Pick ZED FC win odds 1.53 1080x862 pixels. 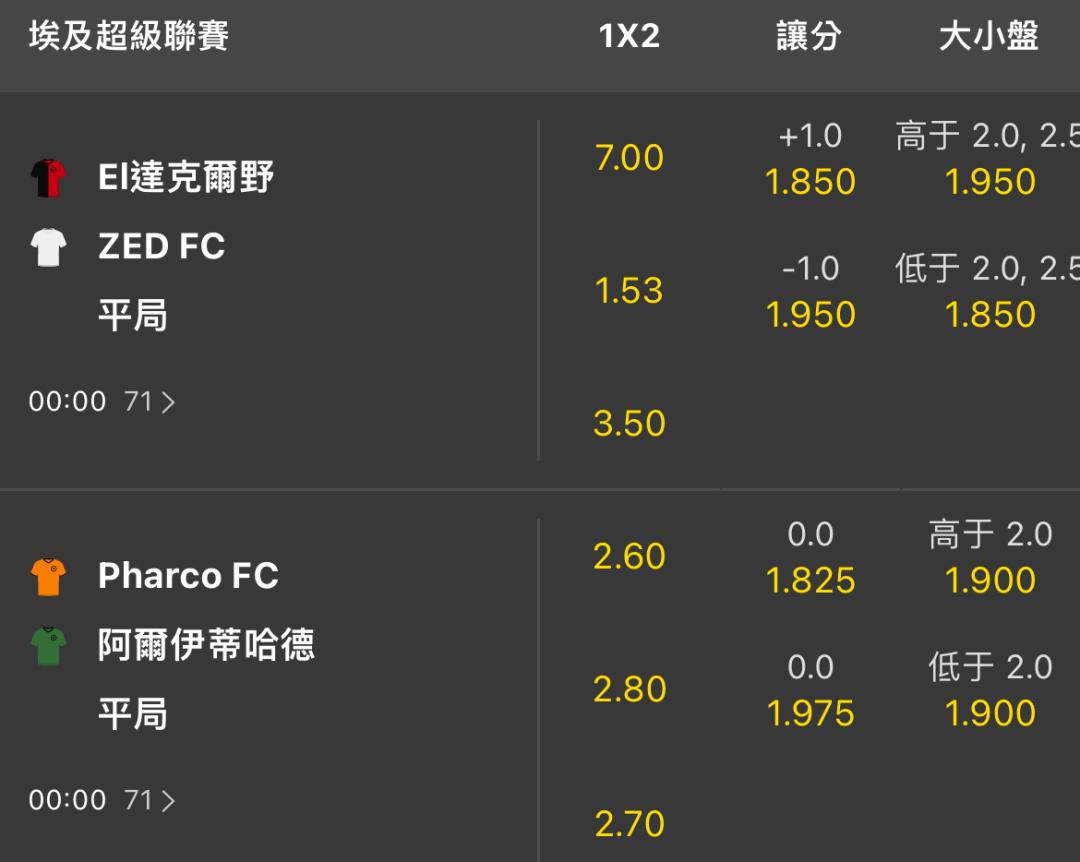629,290
